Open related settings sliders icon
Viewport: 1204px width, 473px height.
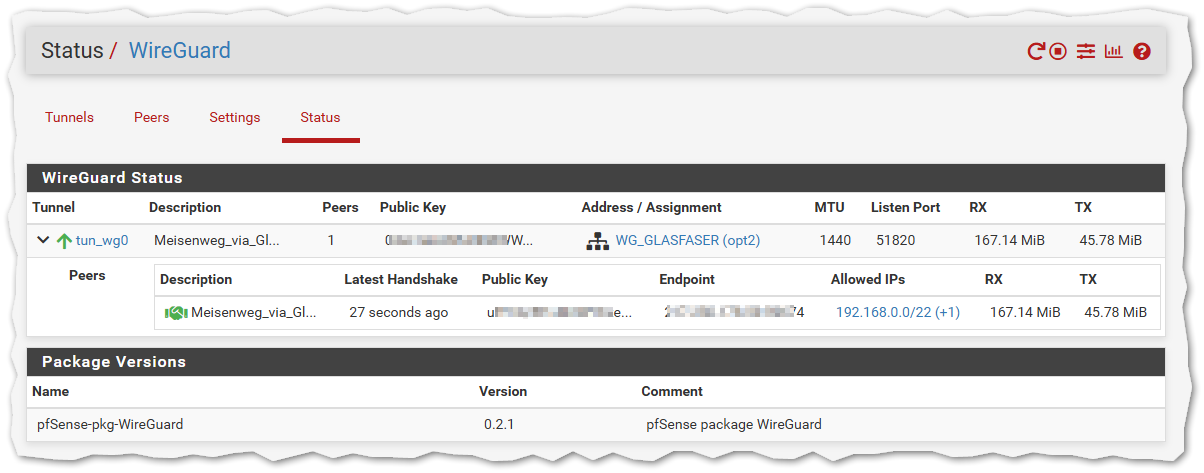tap(1086, 51)
